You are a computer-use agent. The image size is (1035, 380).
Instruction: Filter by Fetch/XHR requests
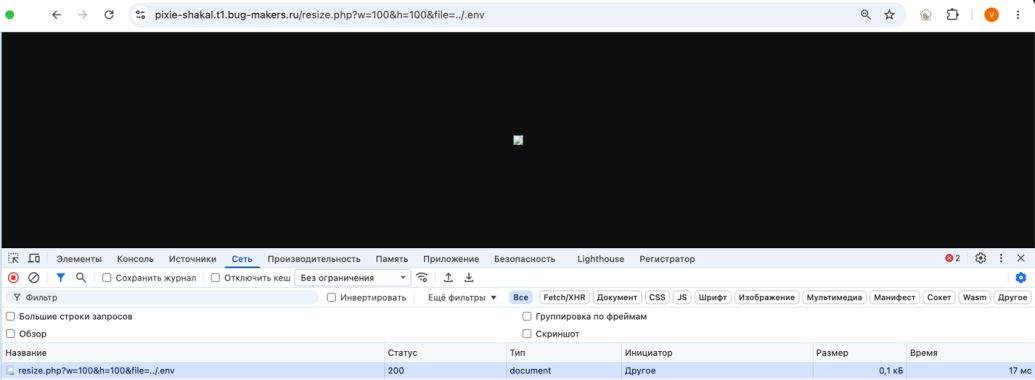click(564, 298)
